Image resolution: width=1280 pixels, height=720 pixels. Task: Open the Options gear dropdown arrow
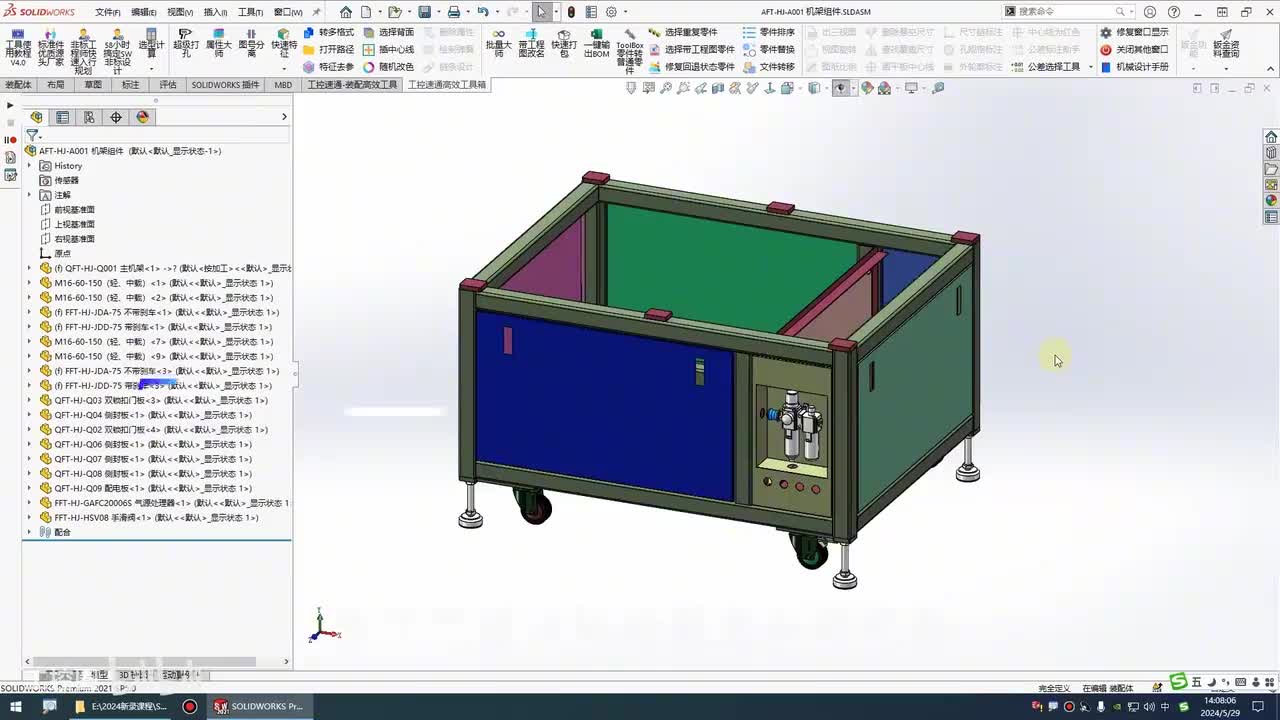tap(626, 12)
